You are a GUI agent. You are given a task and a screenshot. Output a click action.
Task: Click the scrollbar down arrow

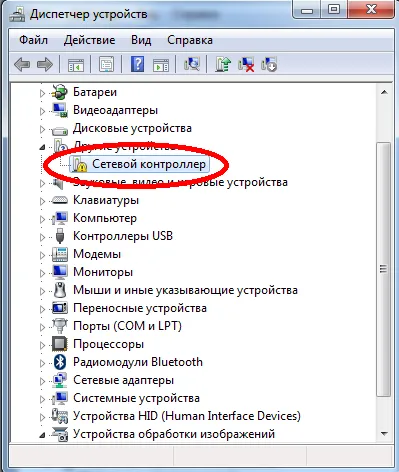tap(384, 434)
